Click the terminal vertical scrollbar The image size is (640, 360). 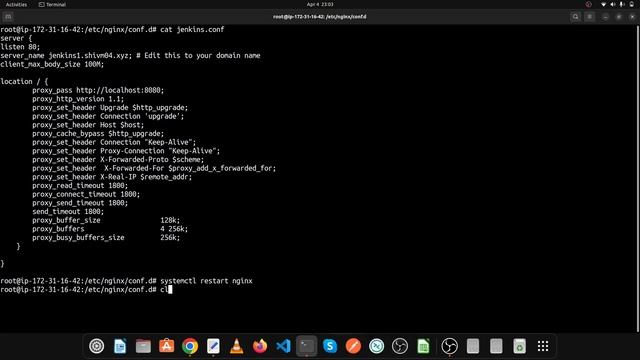[x=638, y=179]
